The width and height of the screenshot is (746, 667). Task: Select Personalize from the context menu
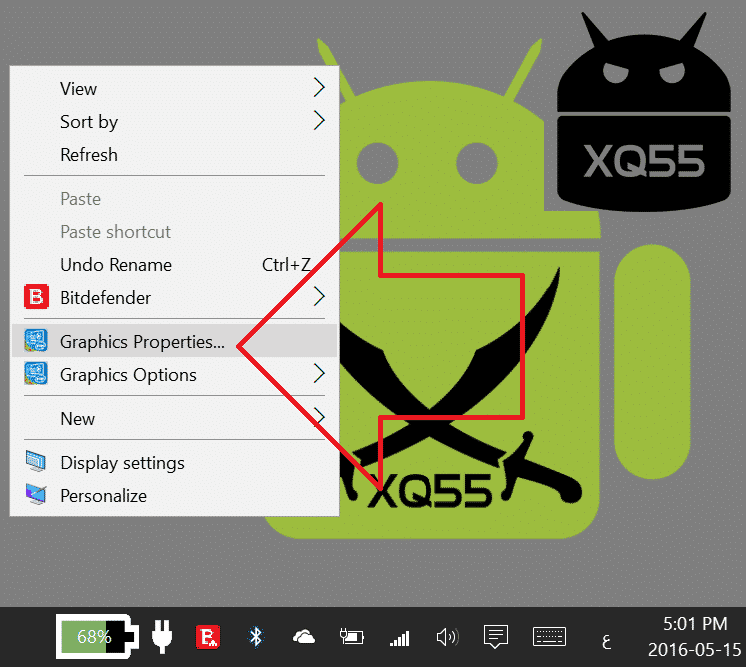click(x=103, y=496)
